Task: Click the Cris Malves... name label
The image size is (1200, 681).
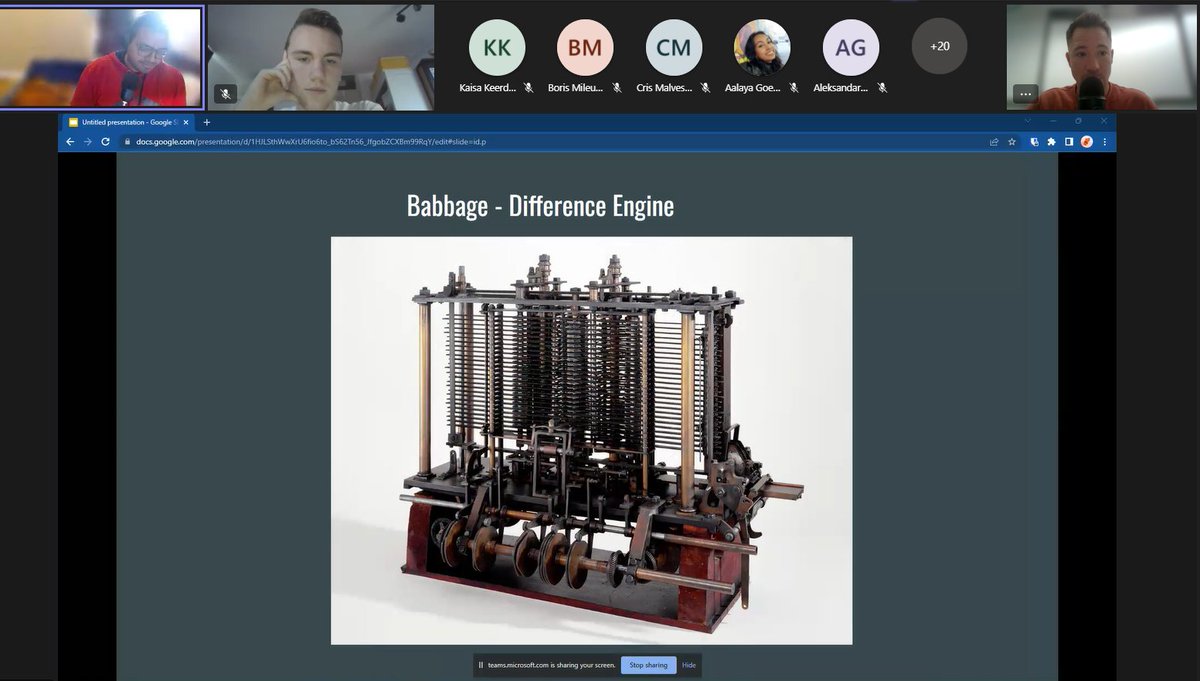Action: pos(664,88)
